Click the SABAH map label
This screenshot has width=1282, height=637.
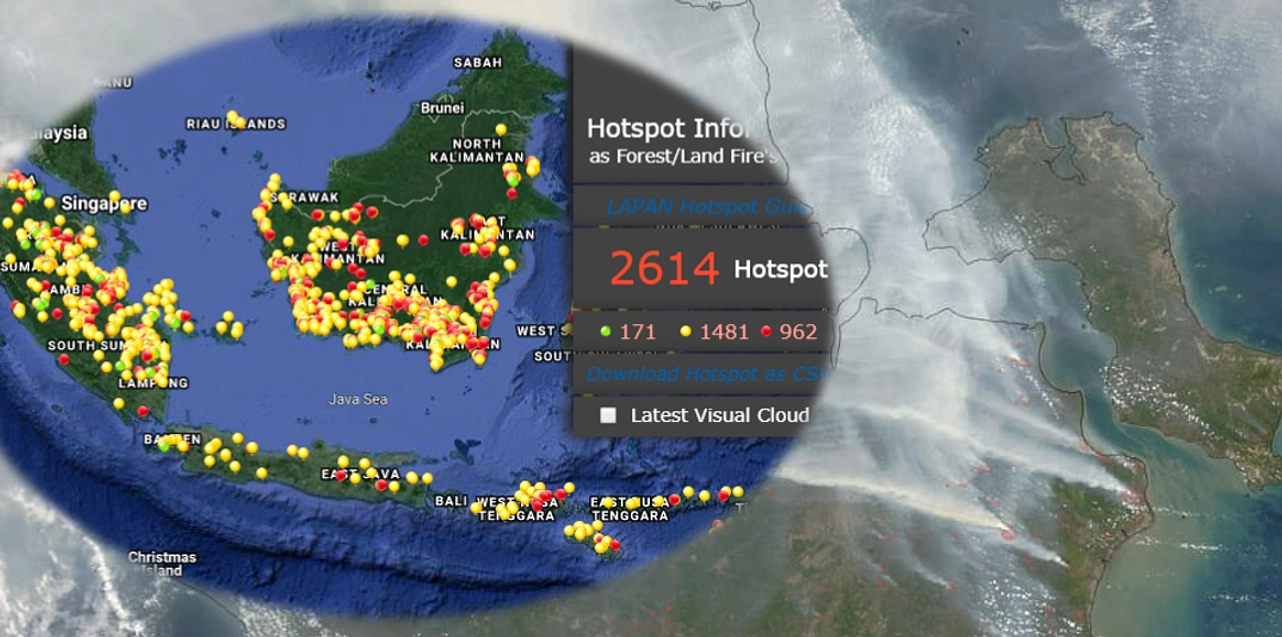(477, 62)
